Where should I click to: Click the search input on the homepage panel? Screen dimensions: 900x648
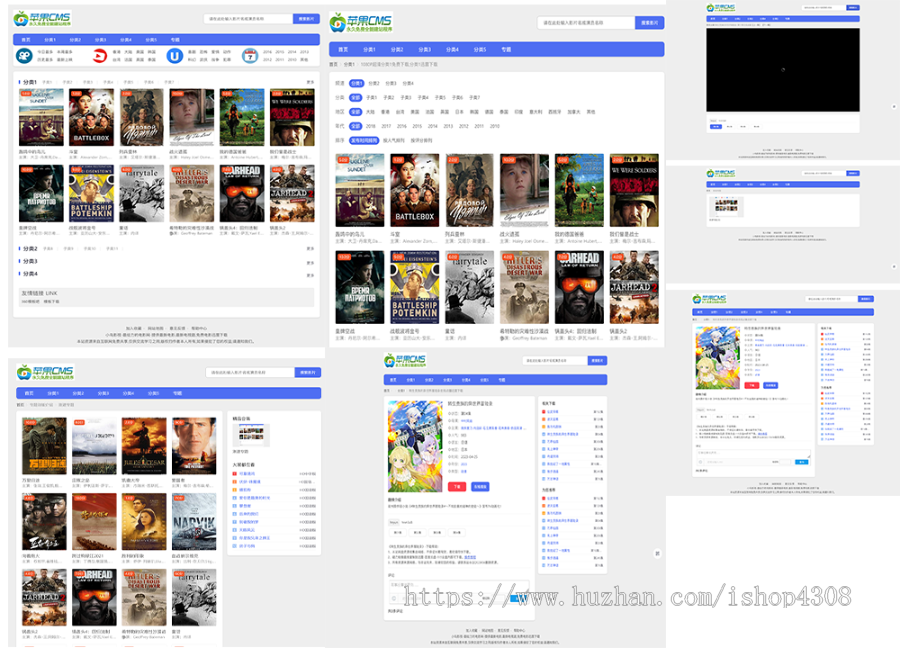pyautogui.click(x=248, y=19)
